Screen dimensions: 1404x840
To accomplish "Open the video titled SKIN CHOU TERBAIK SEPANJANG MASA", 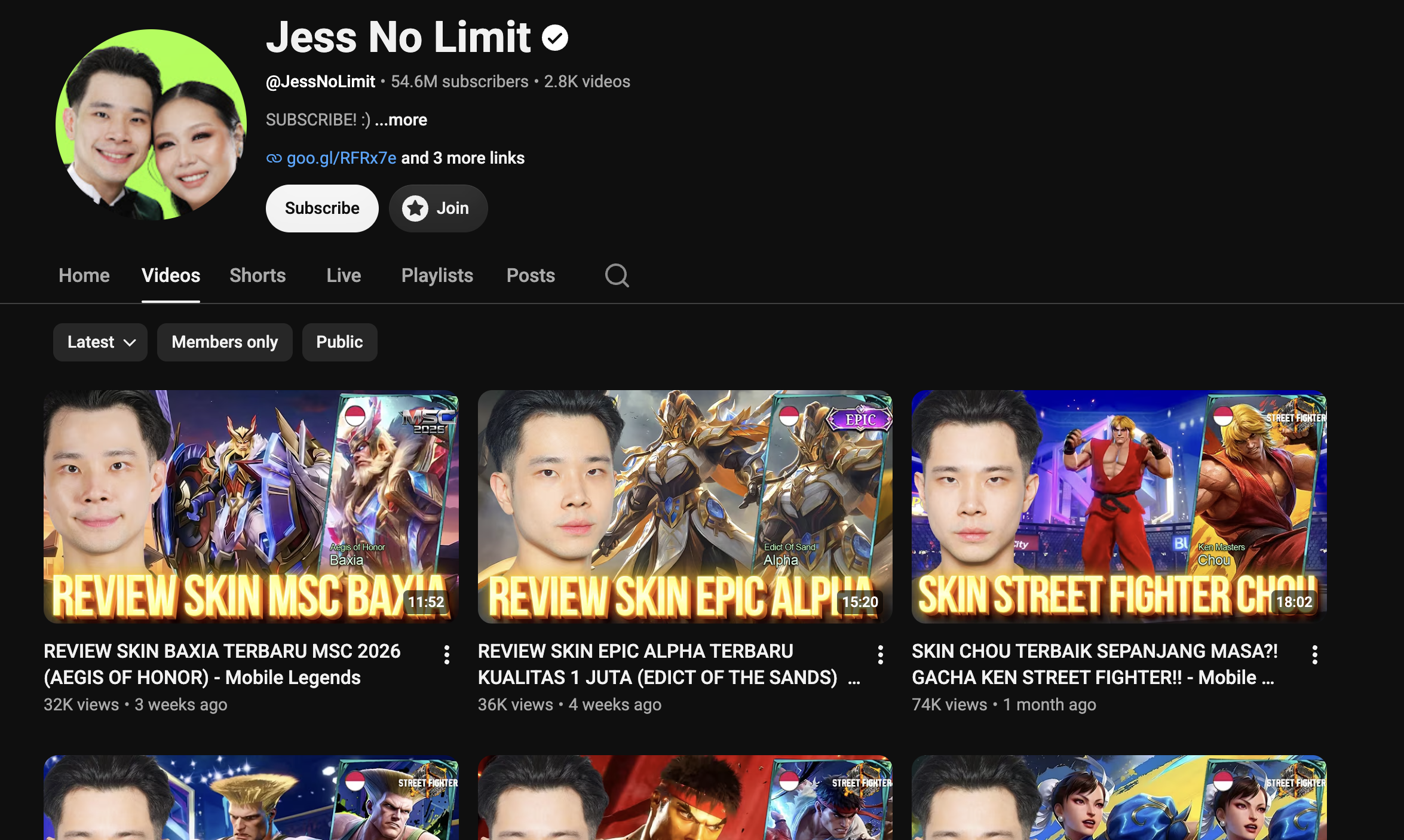I will point(1095,664).
